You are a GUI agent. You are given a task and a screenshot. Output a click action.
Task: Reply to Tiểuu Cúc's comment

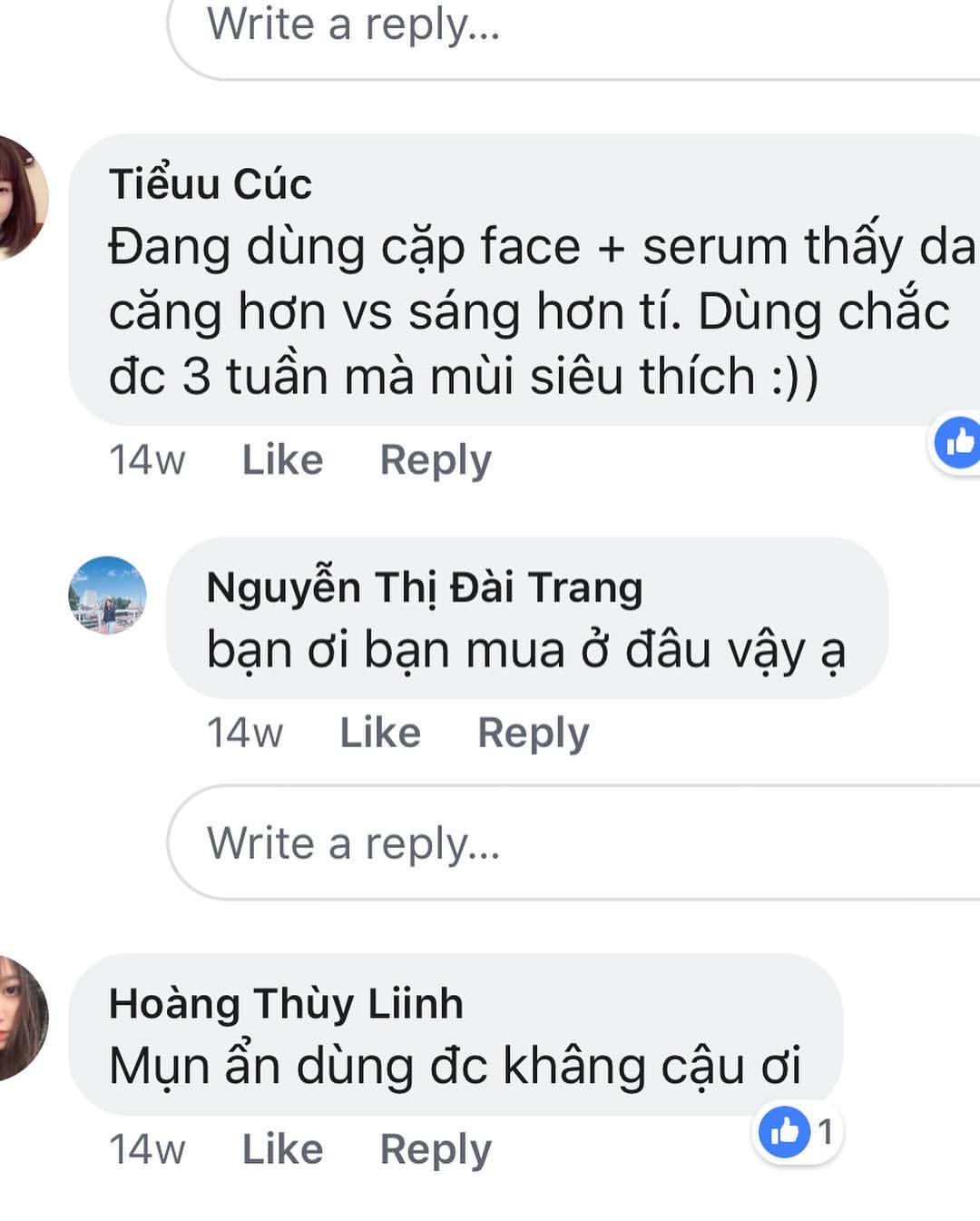click(x=435, y=459)
